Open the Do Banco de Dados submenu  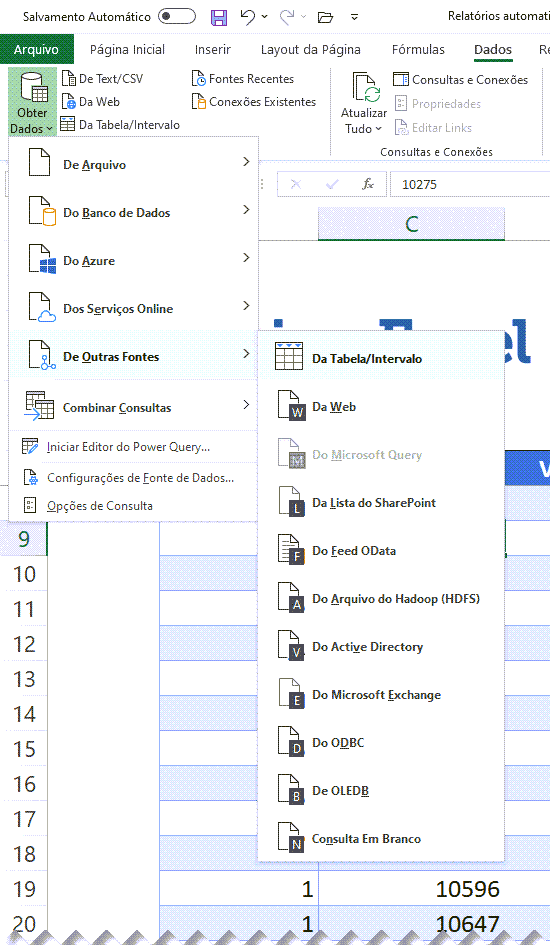[x=134, y=213]
